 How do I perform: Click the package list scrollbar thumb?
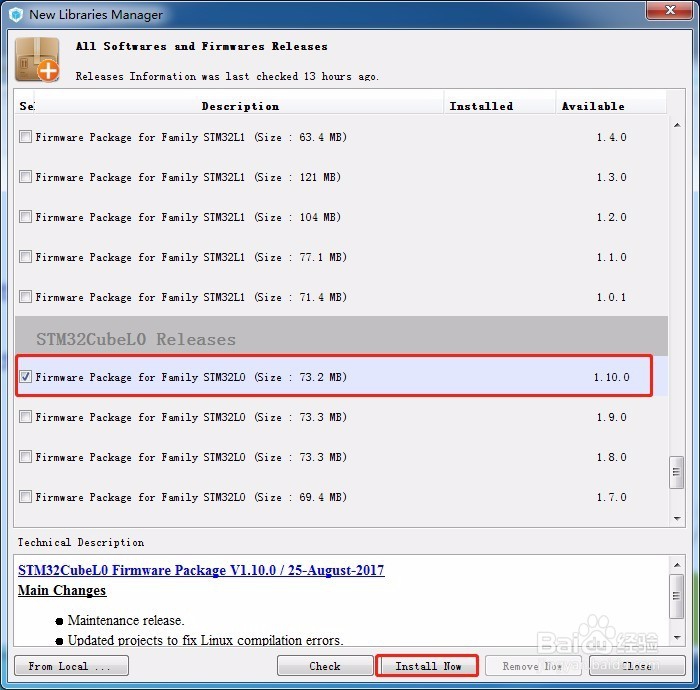(x=677, y=472)
